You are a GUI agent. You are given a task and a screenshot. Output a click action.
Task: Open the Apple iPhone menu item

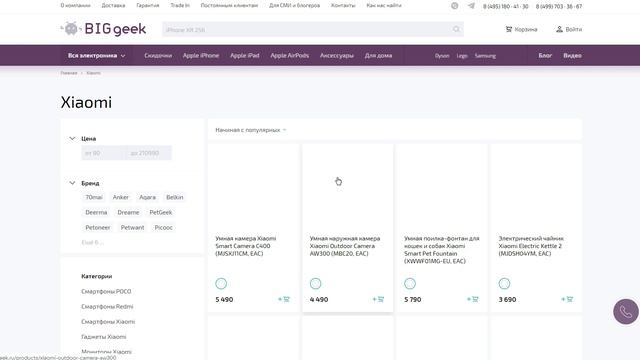coord(201,56)
